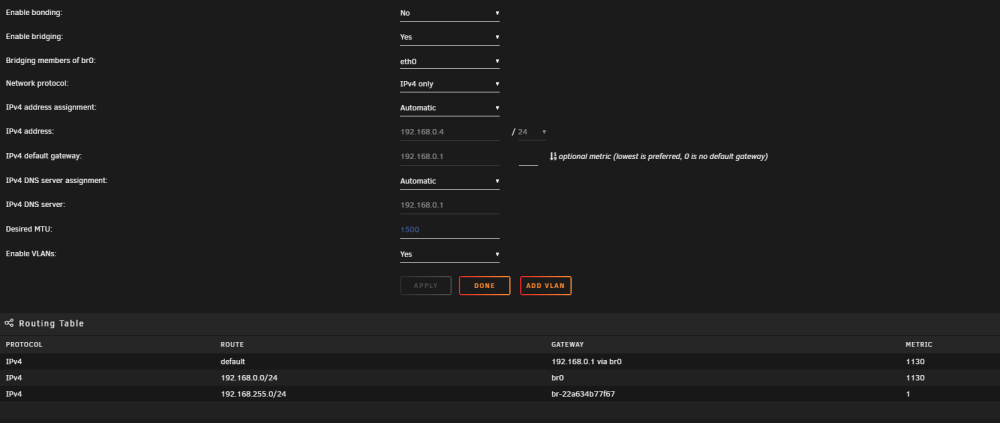Click the br0 gateway cell
The image size is (1000, 423).
(557, 378)
